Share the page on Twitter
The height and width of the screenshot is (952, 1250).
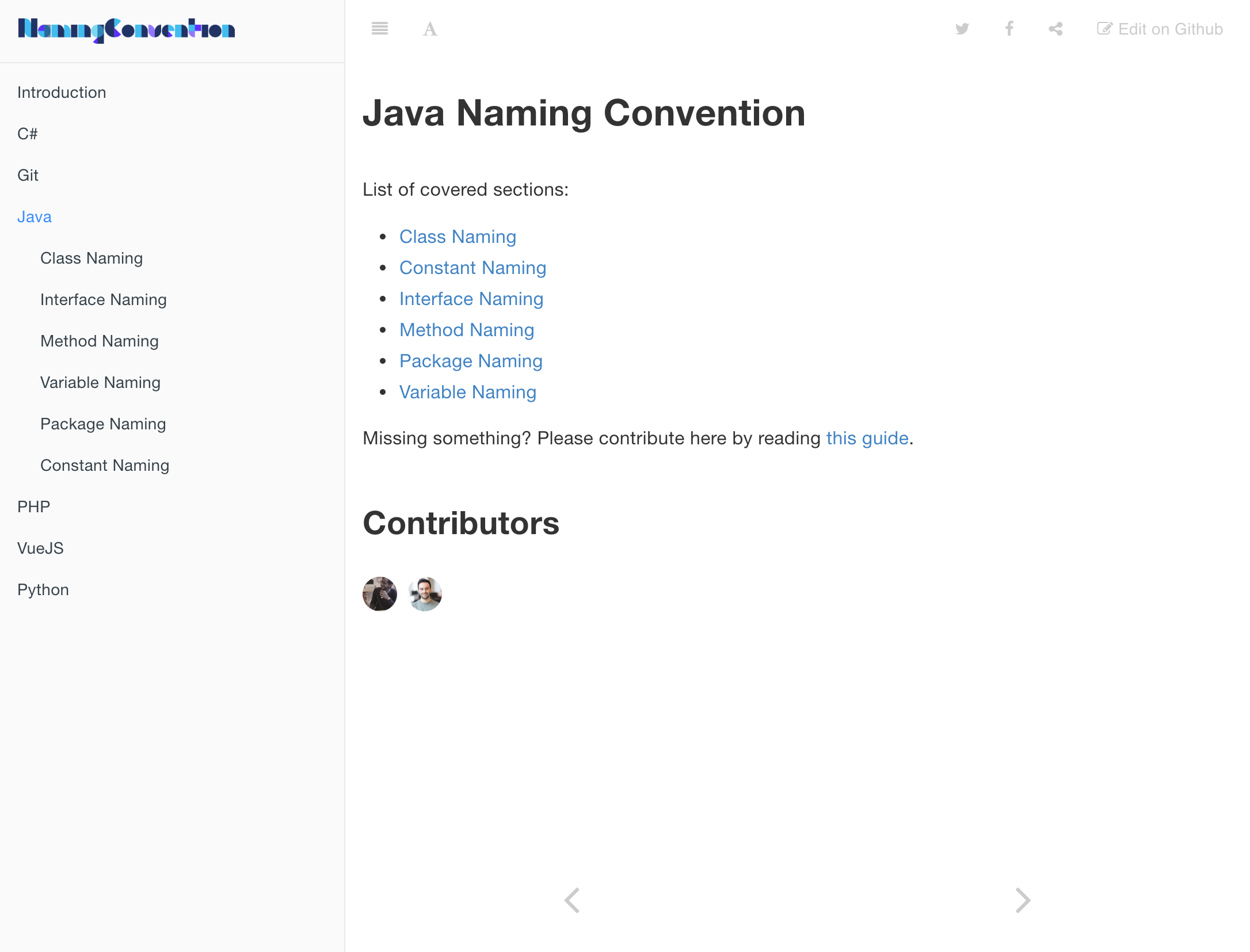[962, 28]
